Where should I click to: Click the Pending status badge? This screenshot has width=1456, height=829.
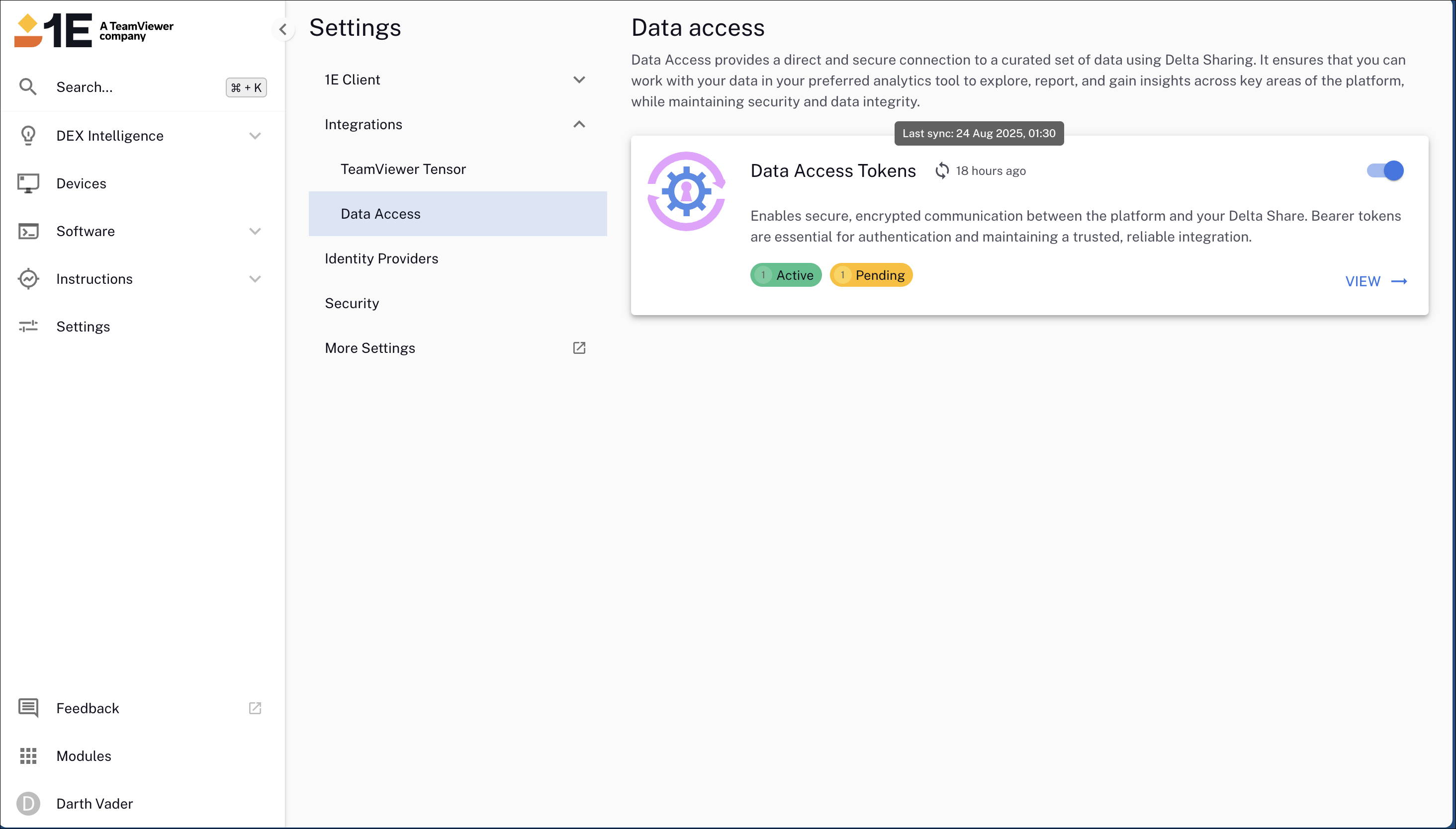(870, 275)
